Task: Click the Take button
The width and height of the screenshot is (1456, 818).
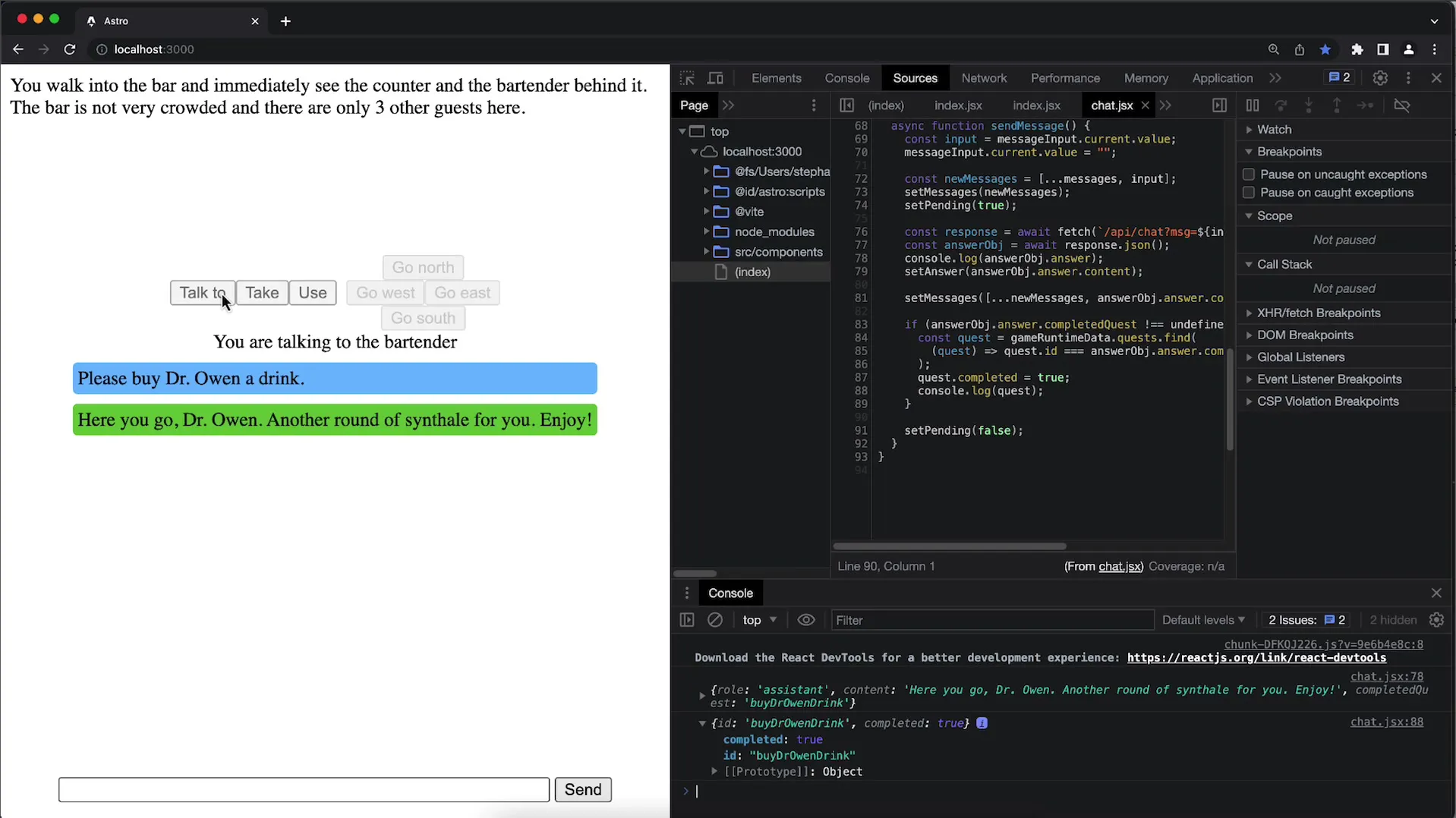Action: coord(262,293)
